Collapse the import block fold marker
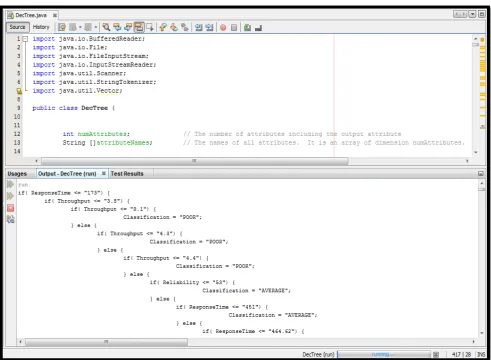Screen dimensions: 491x360 [x=25, y=39]
